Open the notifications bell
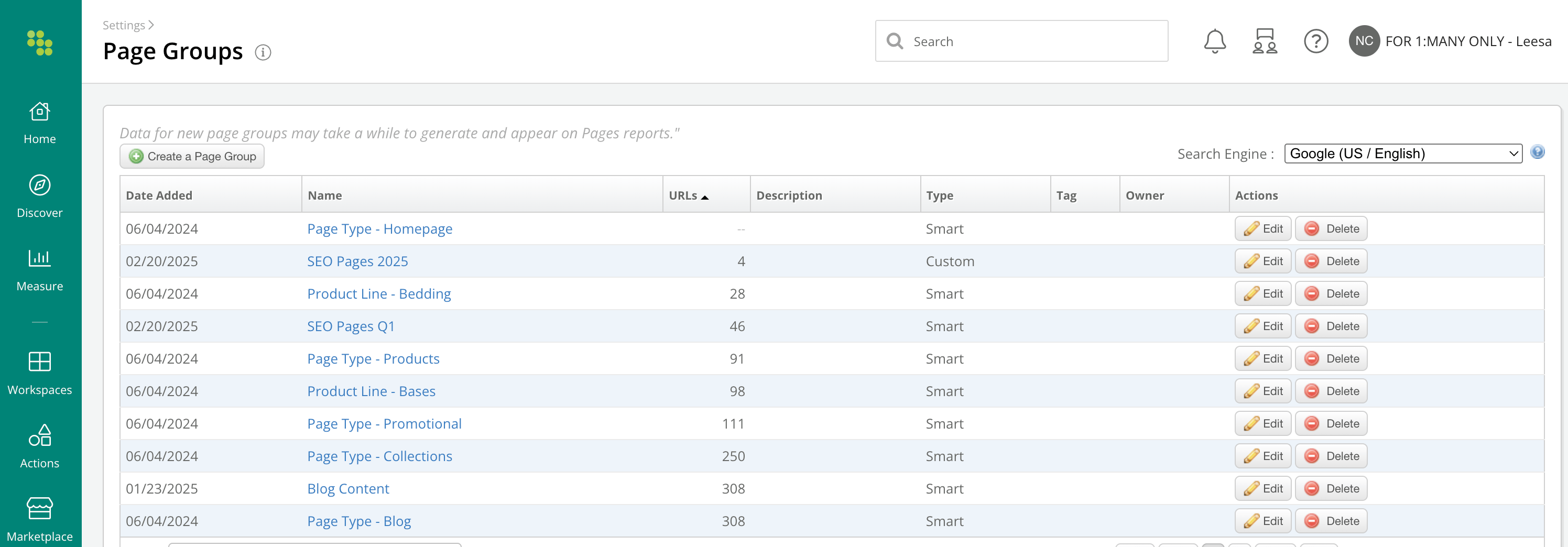1568x547 pixels. (x=1214, y=41)
